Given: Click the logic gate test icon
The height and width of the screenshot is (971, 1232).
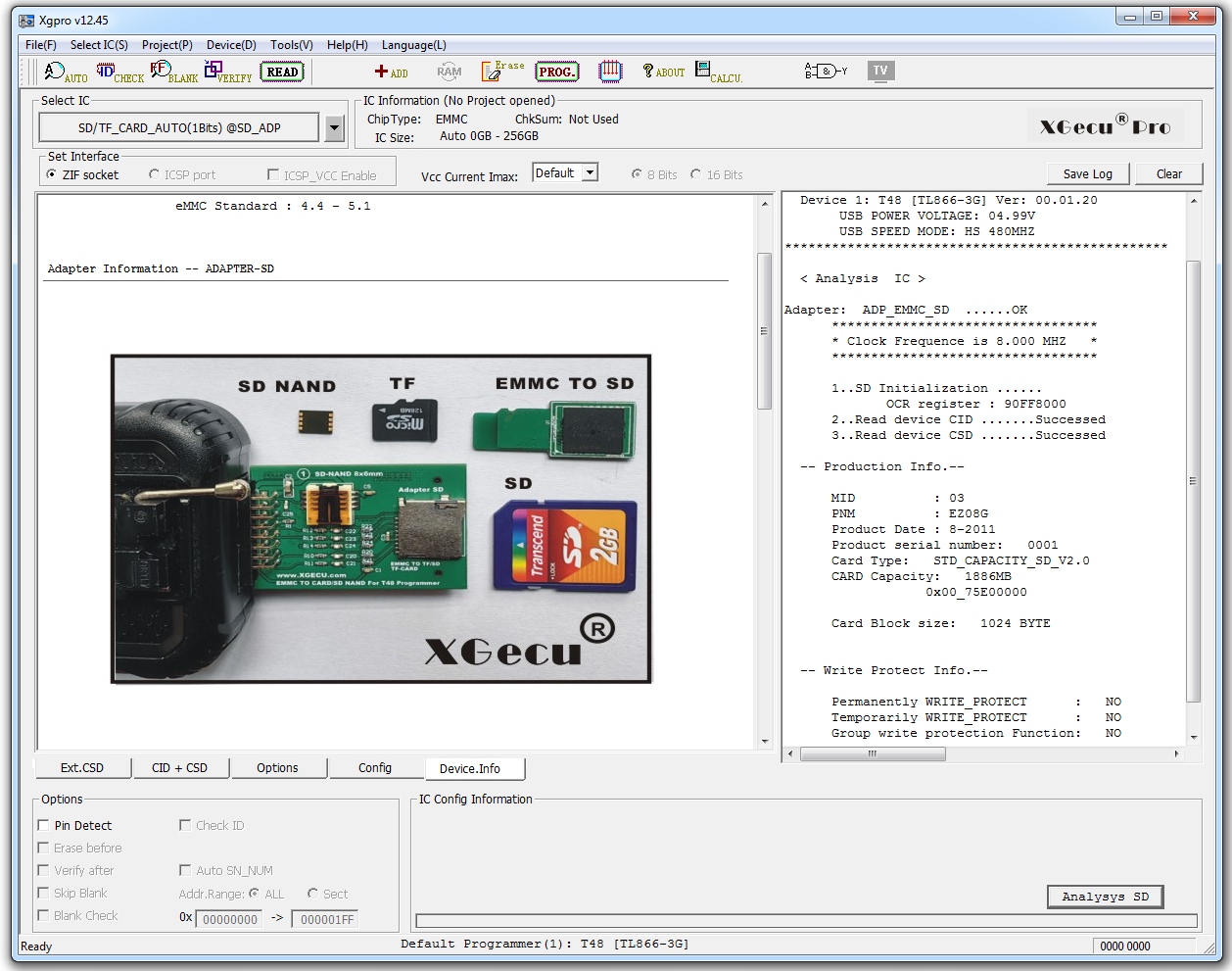Looking at the screenshot, I should (x=826, y=71).
